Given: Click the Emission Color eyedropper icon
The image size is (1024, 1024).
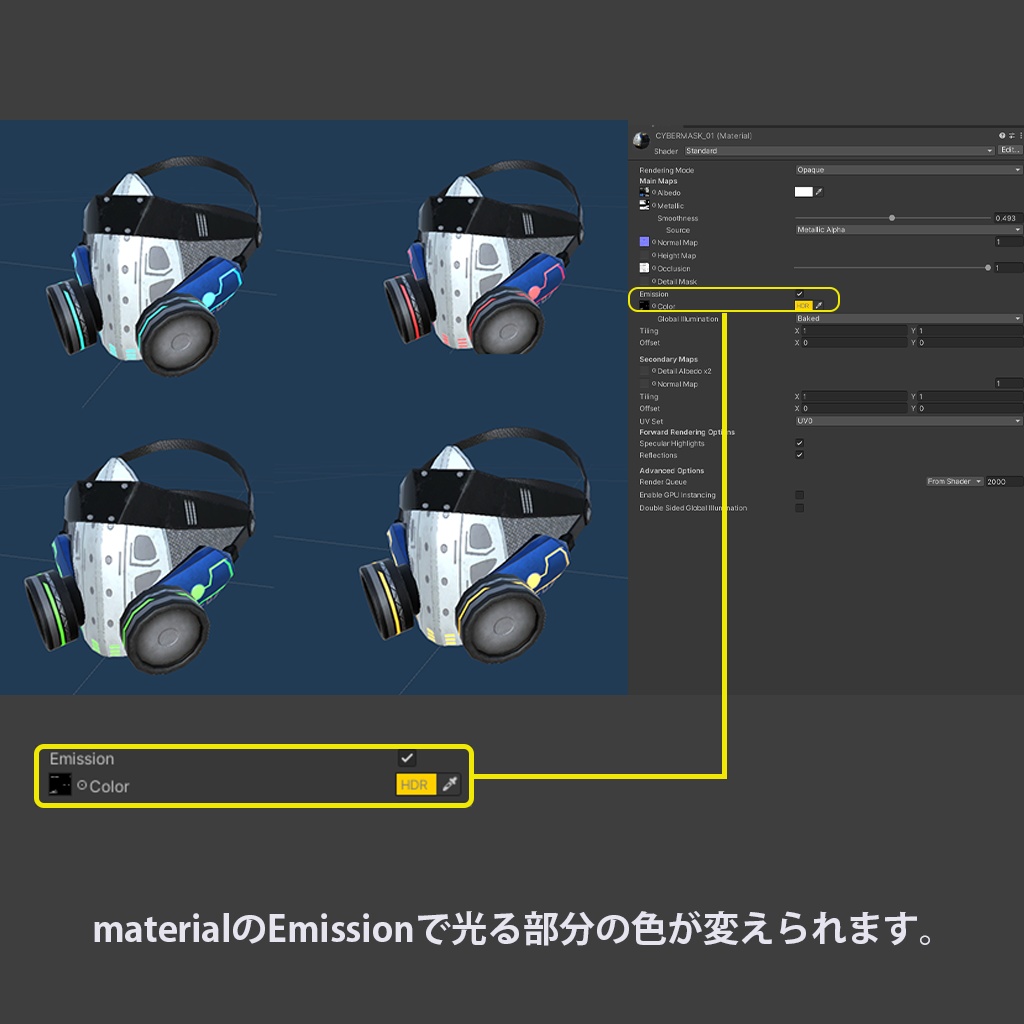Looking at the screenshot, I should pos(819,305).
